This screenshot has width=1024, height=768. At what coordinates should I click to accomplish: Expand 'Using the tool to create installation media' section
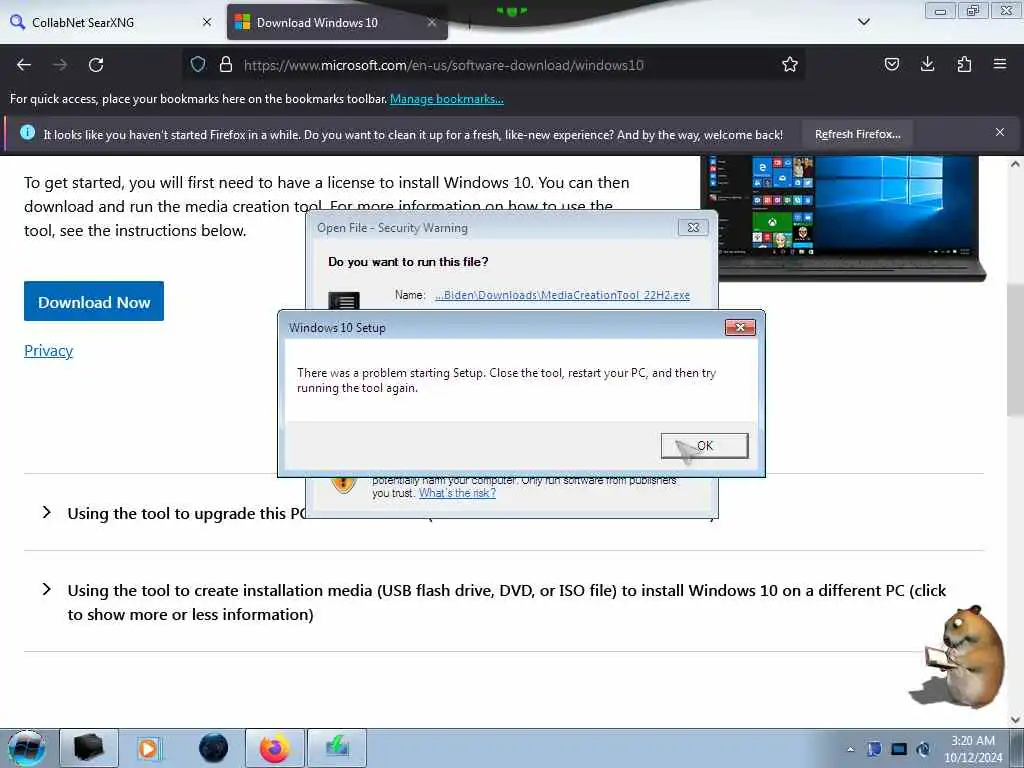46,590
